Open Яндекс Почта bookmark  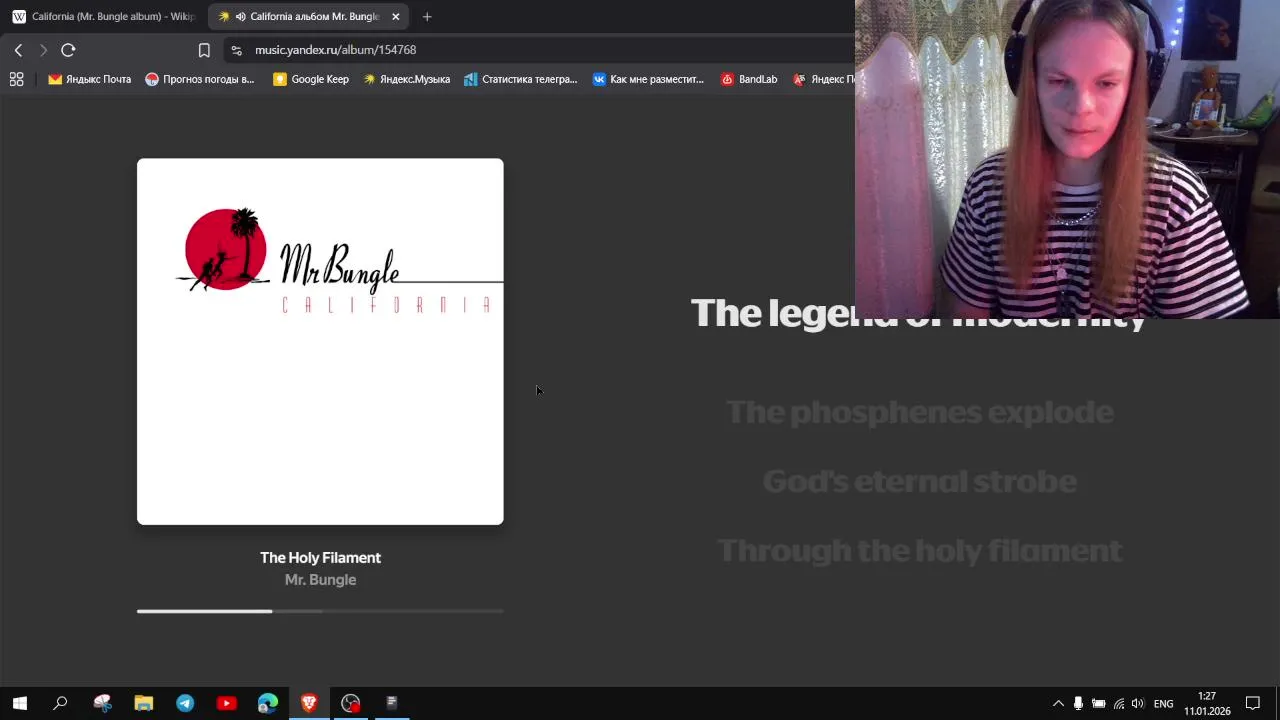click(x=89, y=79)
